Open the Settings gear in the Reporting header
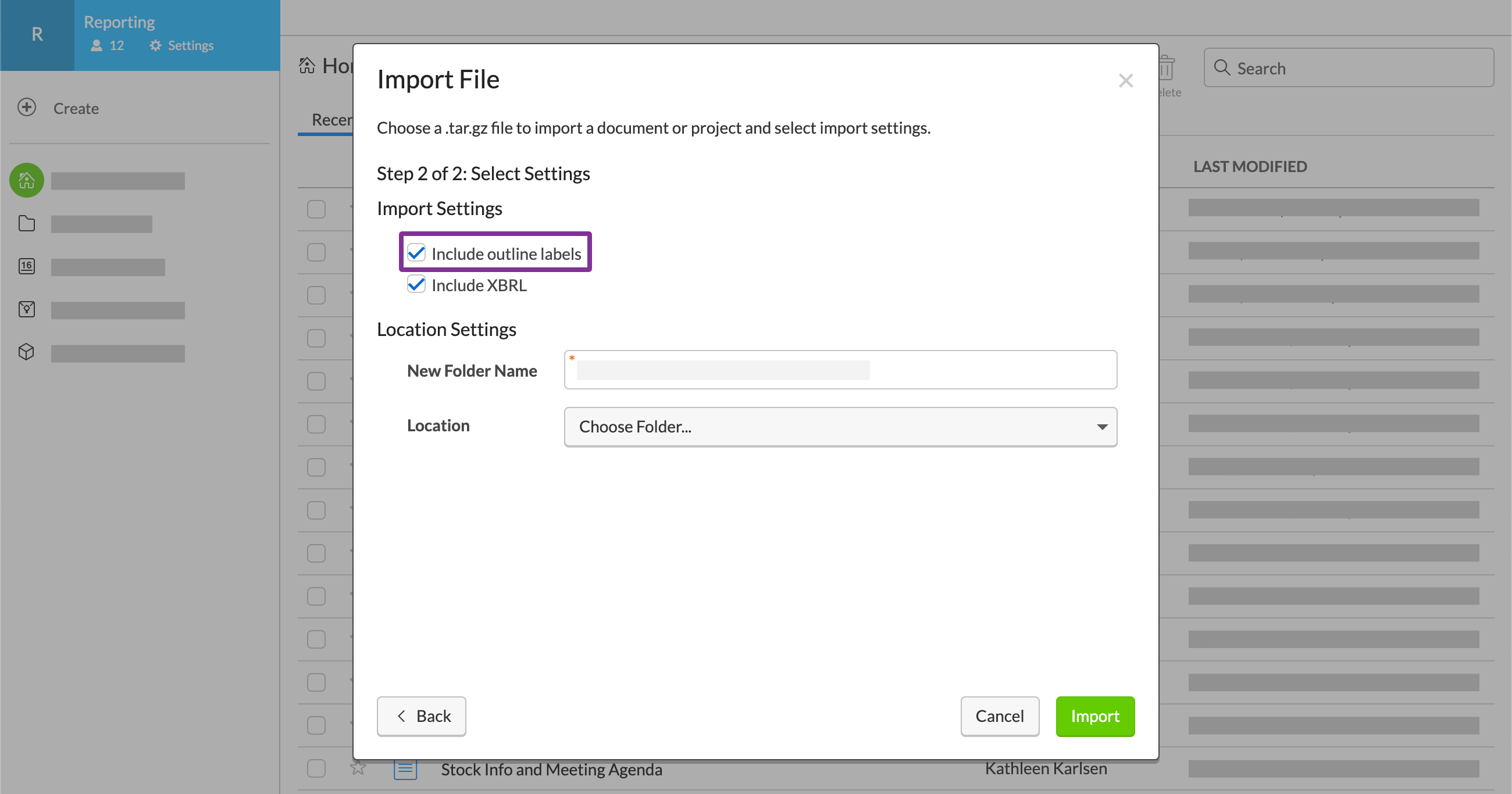Viewport: 1512px width, 794px height. [155, 45]
